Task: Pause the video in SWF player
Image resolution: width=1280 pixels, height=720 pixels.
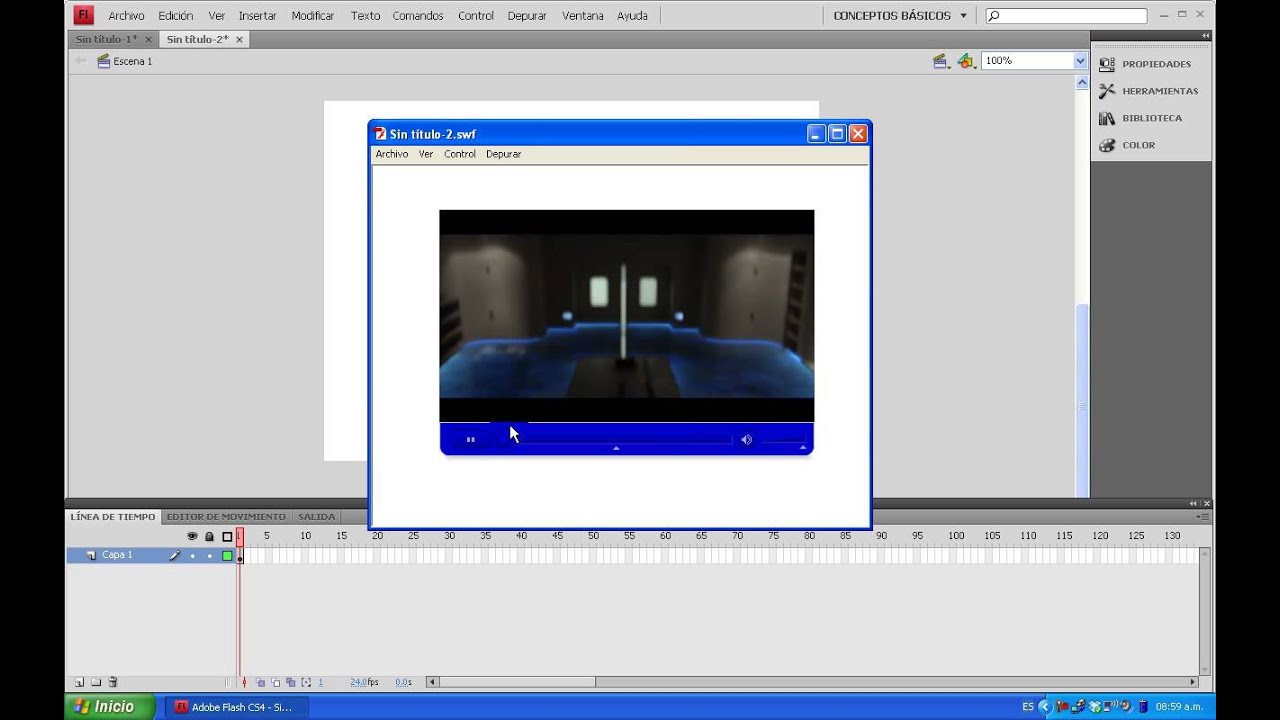Action: 470,439
